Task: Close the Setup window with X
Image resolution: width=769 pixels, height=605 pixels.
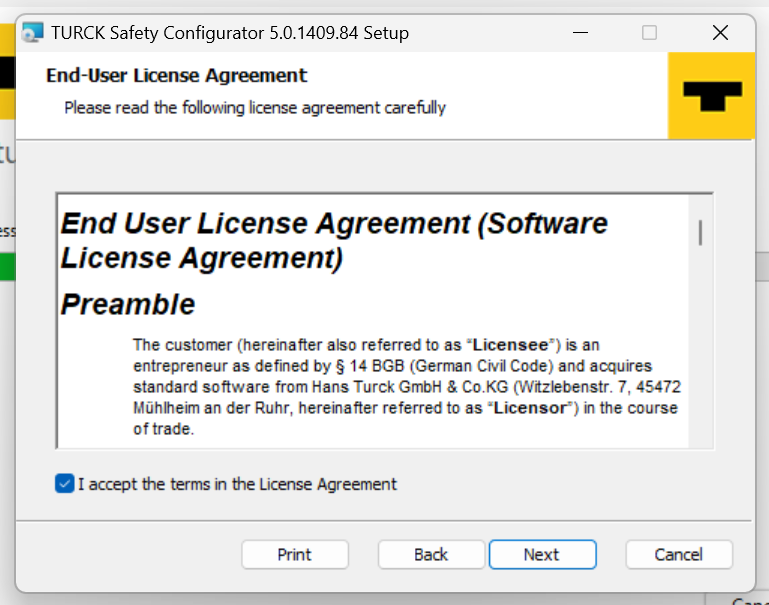Action: (x=720, y=33)
